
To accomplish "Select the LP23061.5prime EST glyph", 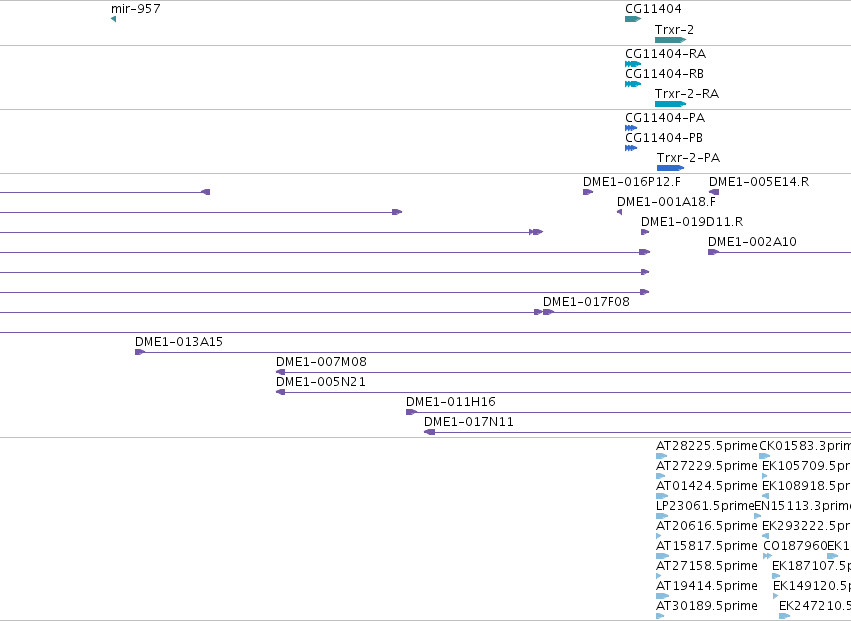I will 662,516.
